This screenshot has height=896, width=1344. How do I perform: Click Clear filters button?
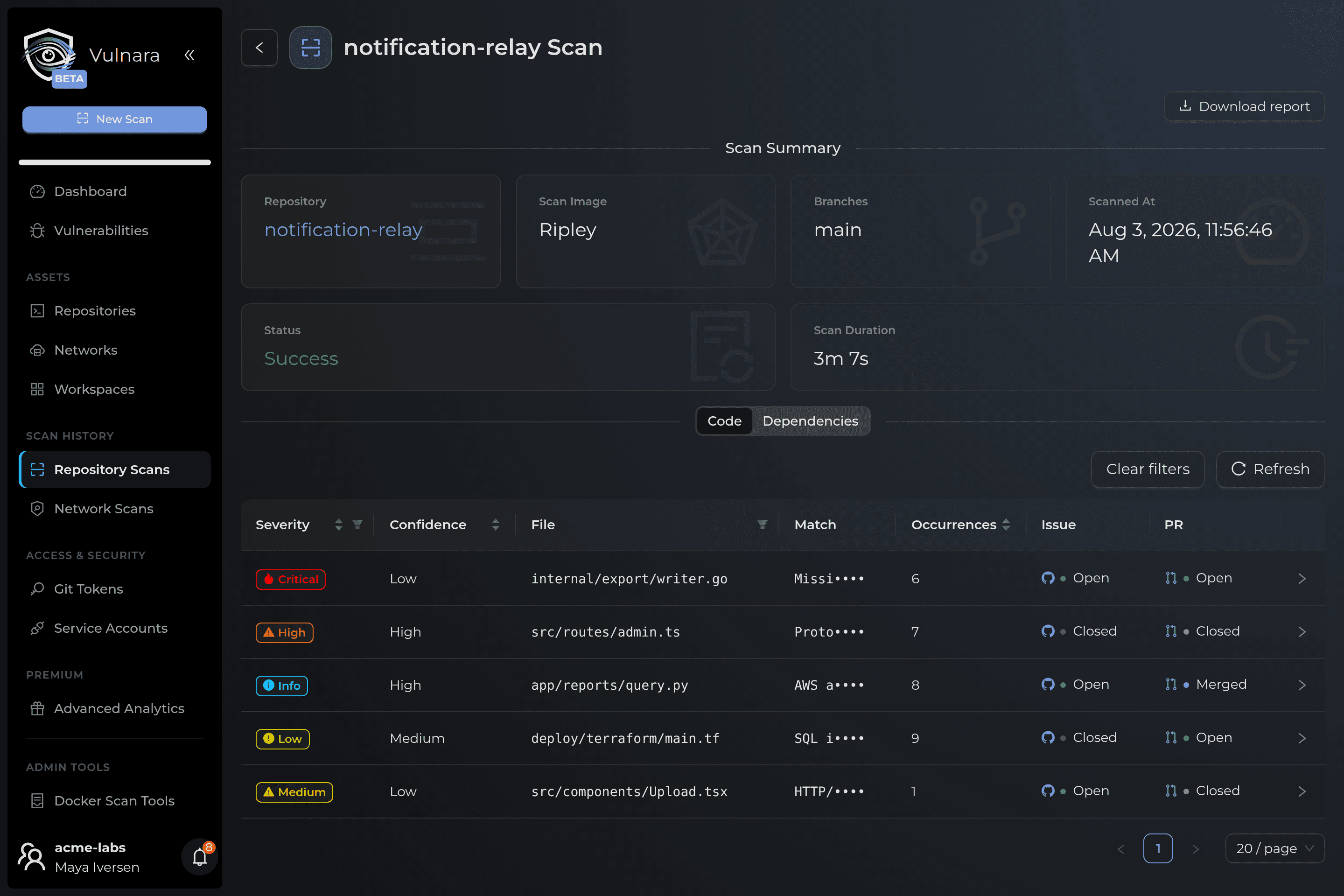[x=1148, y=469]
